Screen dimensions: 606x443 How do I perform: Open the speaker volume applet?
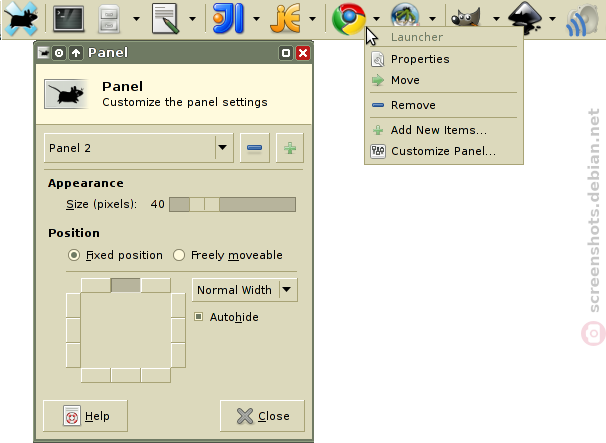click(x=582, y=20)
